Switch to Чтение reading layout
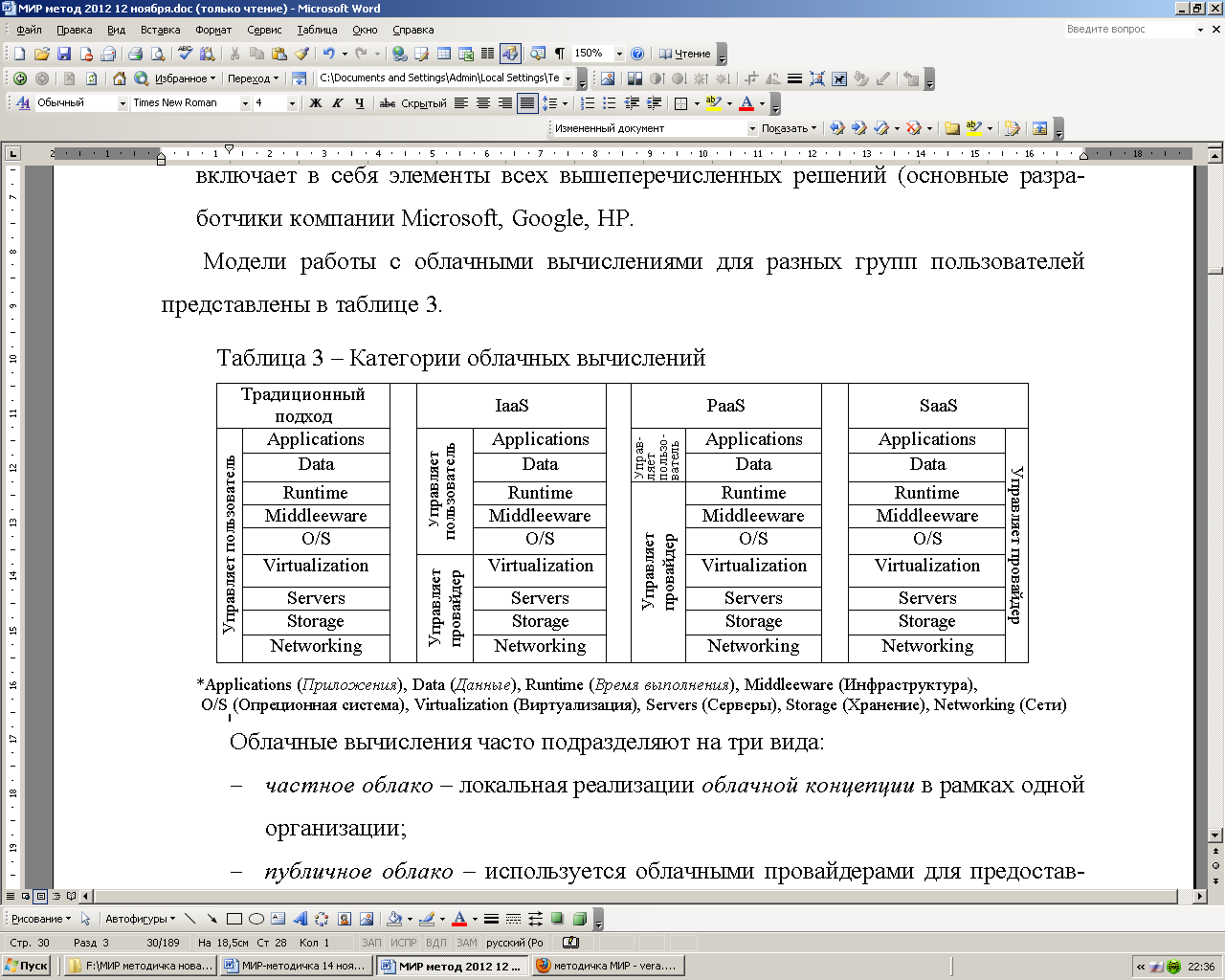Image resolution: width=1225 pixels, height=980 pixels. [683, 55]
